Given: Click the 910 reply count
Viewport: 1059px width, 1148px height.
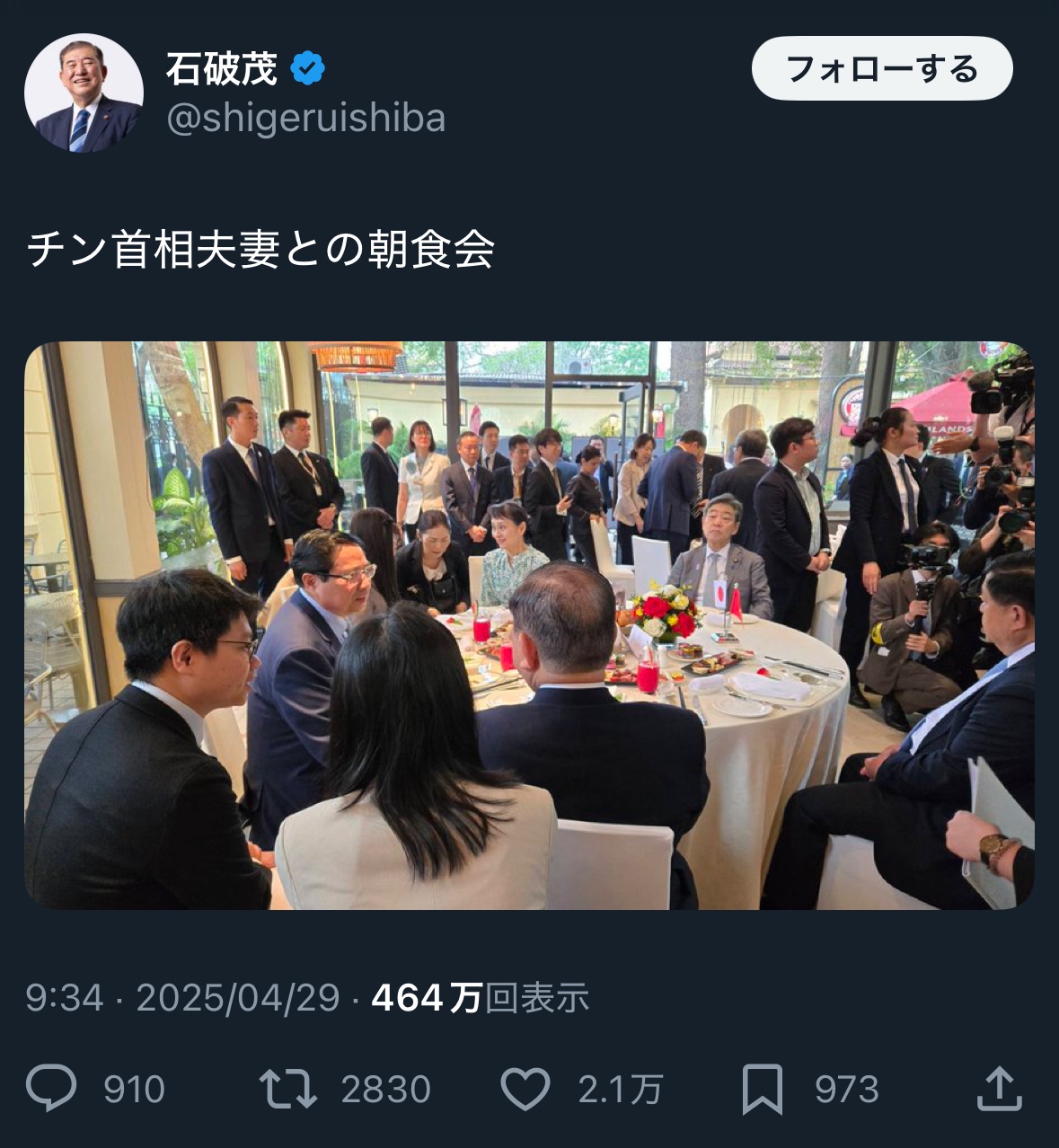Looking at the screenshot, I should click(x=135, y=1090).
